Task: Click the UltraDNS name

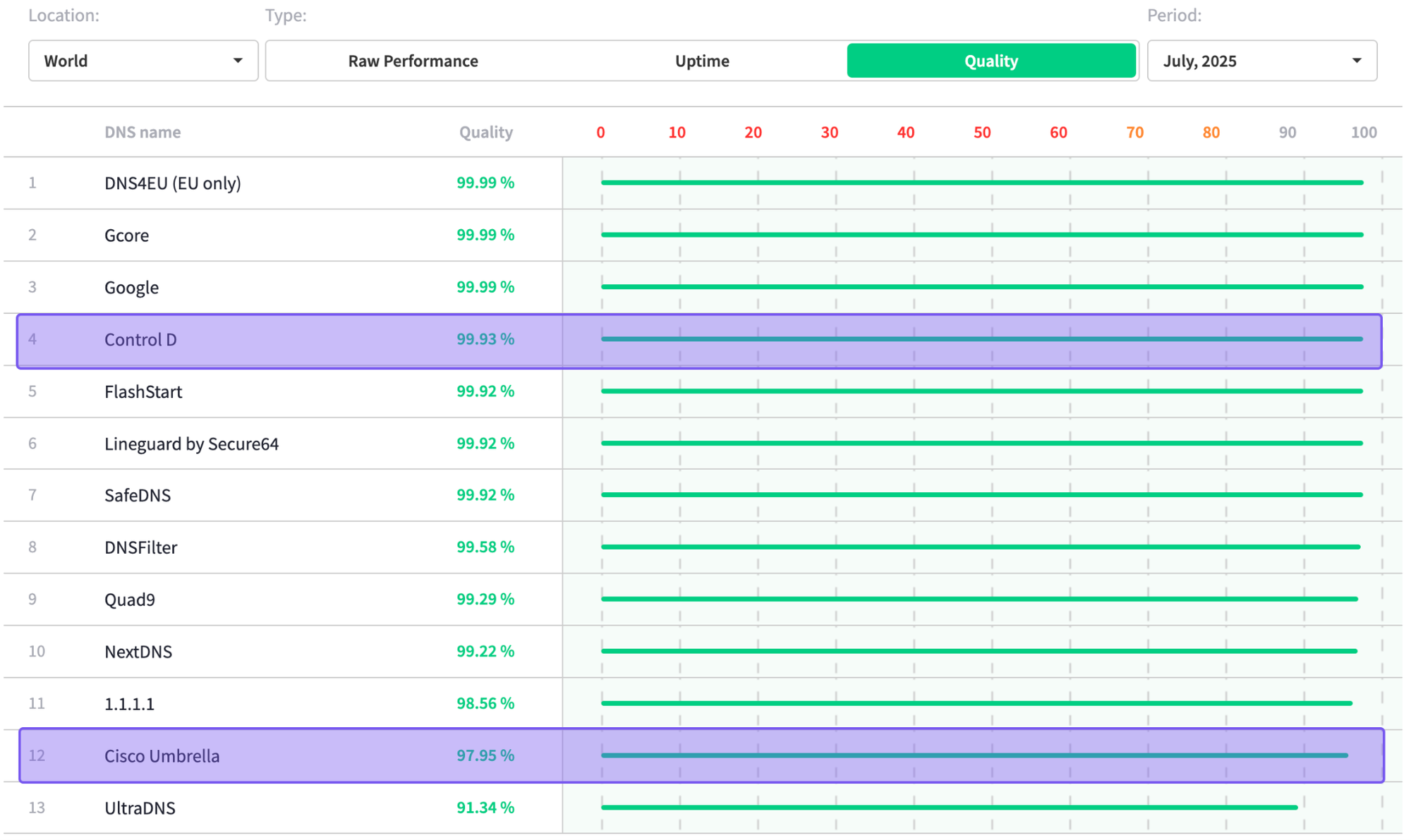Action: 140,808
